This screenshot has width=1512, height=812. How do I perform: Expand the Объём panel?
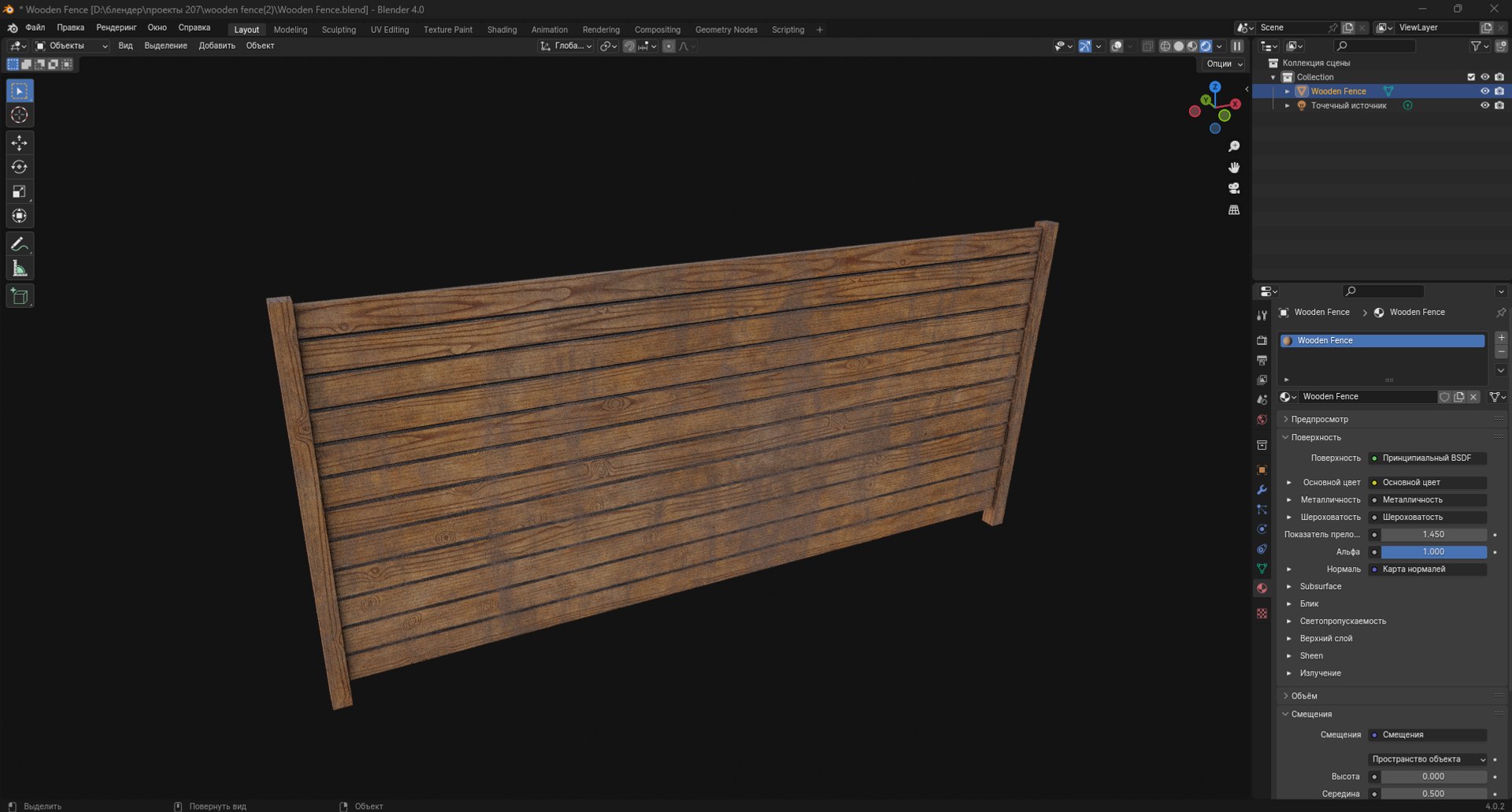[x=1304, y=695]
